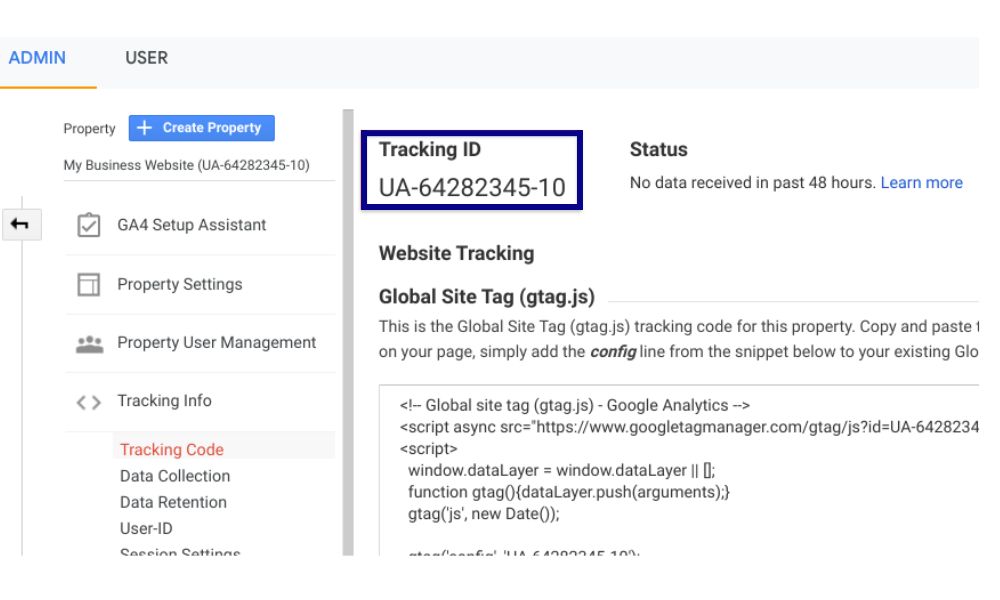Click the Property User Management people icon
The width and height of the screenshot is (1000, 600).
89,344
